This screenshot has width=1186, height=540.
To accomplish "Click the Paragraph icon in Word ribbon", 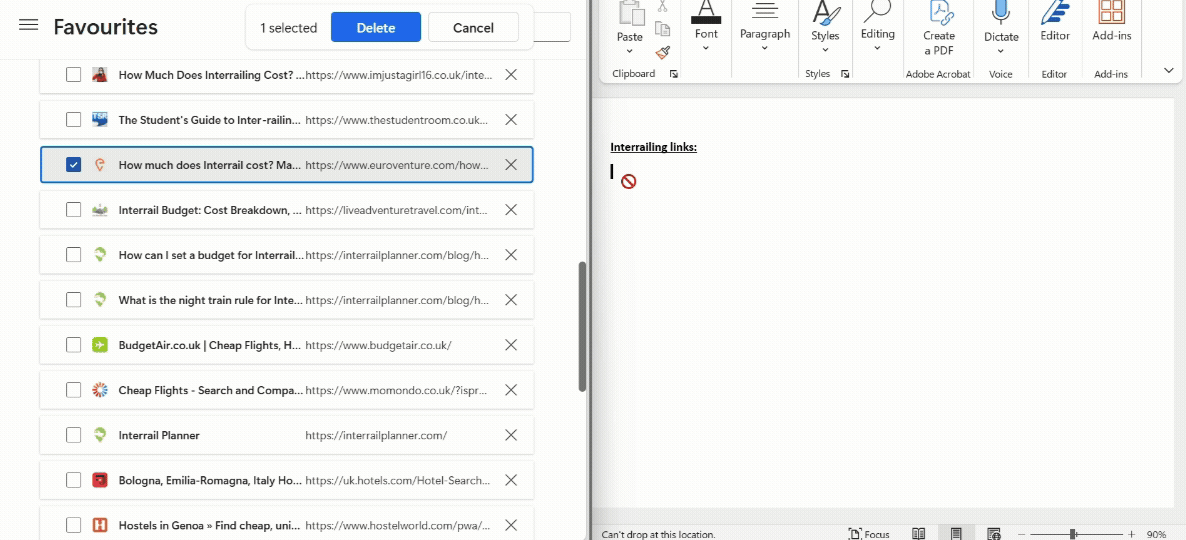I will pyautogui.click(x=765, y=11).
